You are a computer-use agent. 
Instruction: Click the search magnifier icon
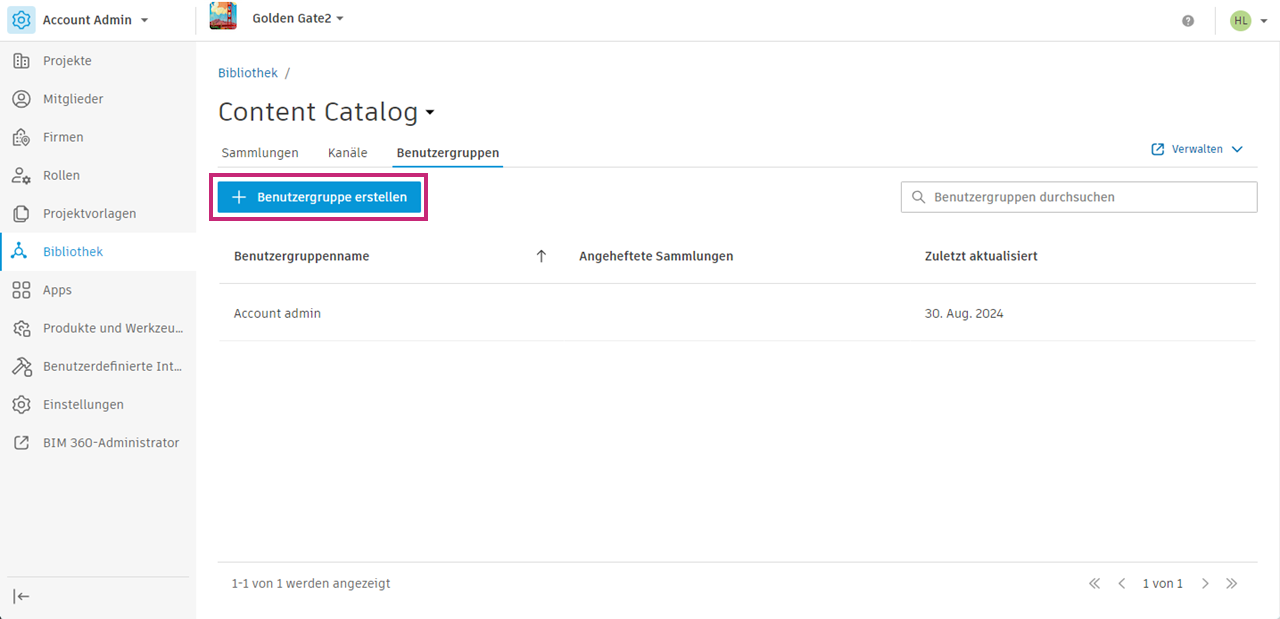[918, 197]
